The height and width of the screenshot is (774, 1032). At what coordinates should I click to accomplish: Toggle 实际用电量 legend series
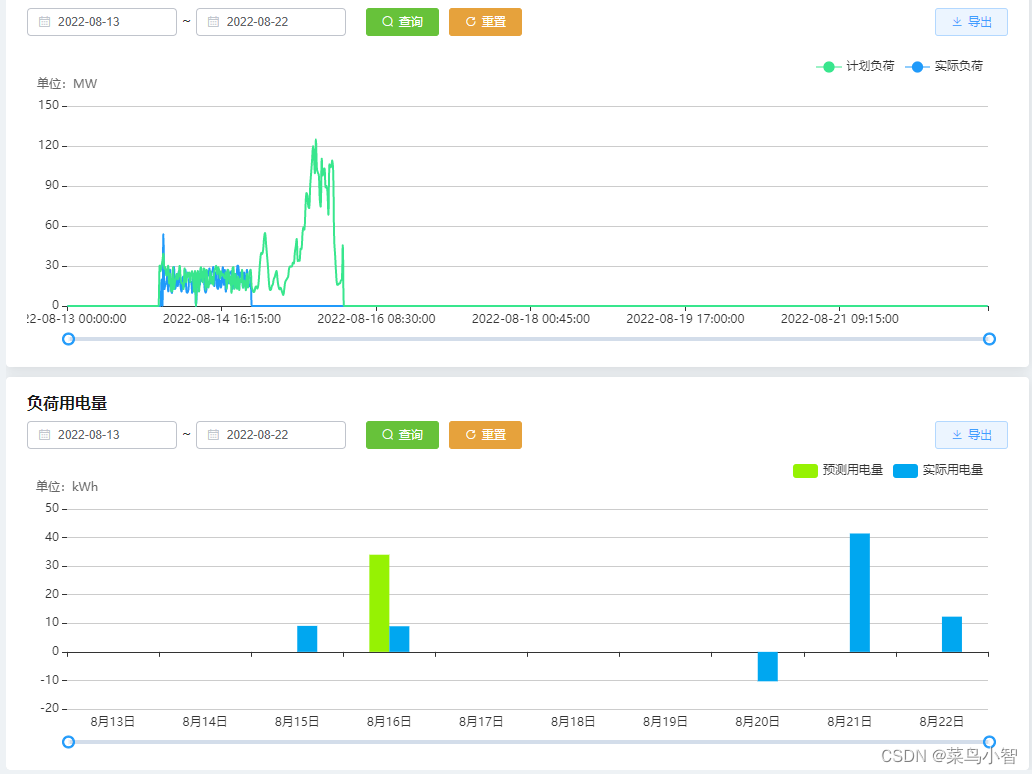938,470
